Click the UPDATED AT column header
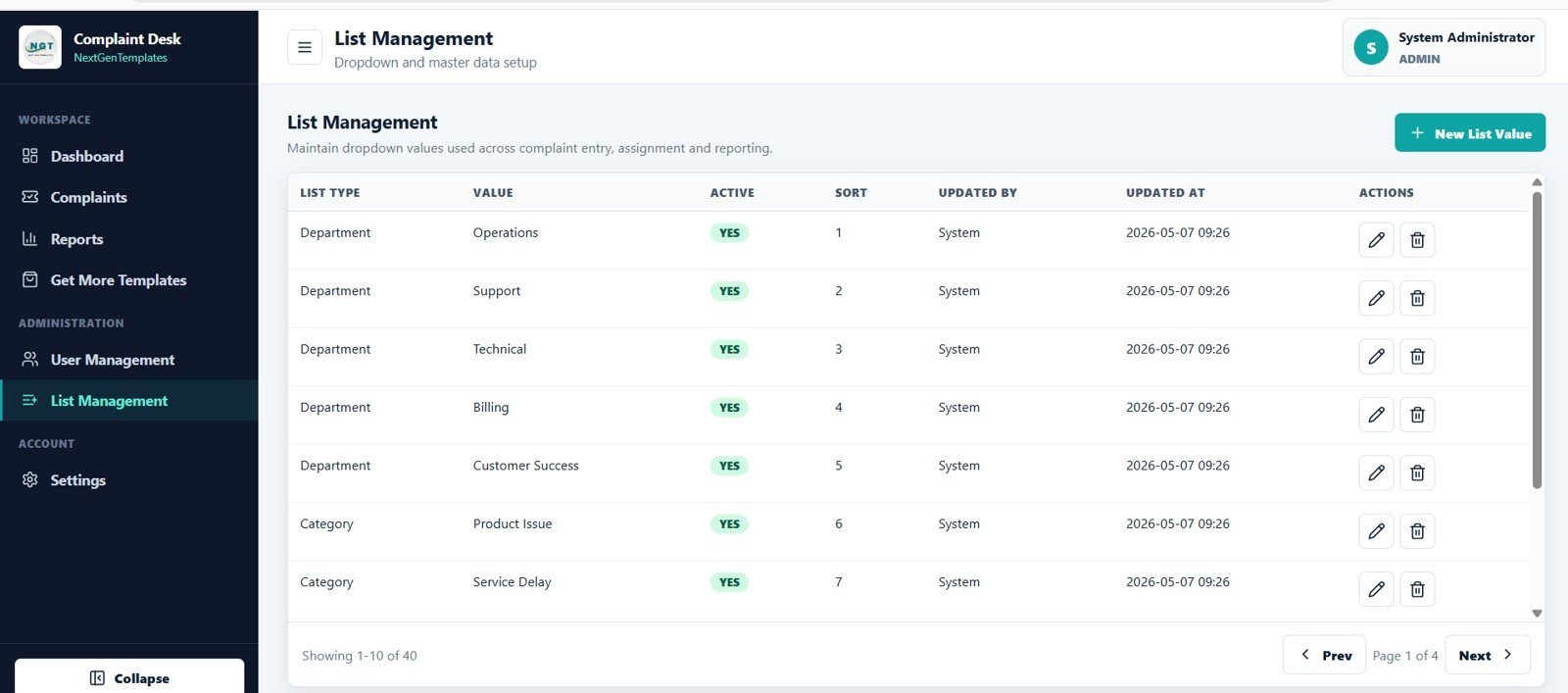Viewport: 1568px width, 693px height. tap(1165, 193)
